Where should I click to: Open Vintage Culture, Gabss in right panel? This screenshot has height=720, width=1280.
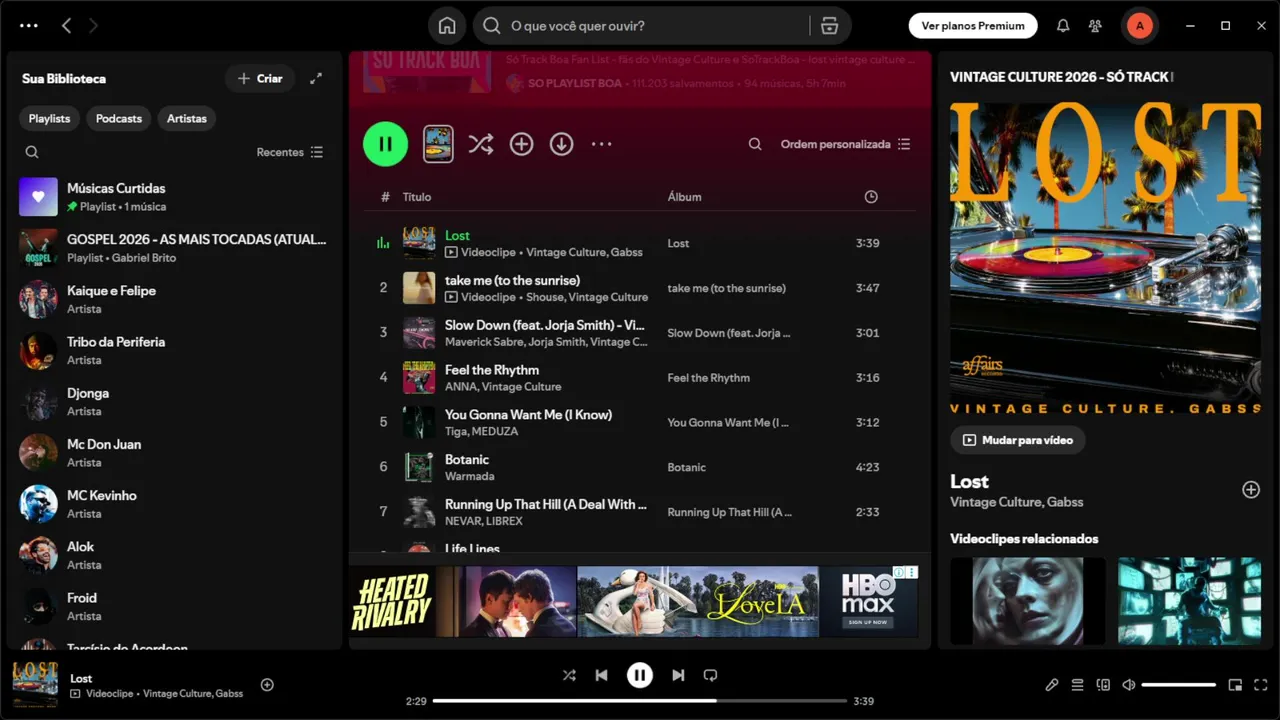click(1016, 502)
